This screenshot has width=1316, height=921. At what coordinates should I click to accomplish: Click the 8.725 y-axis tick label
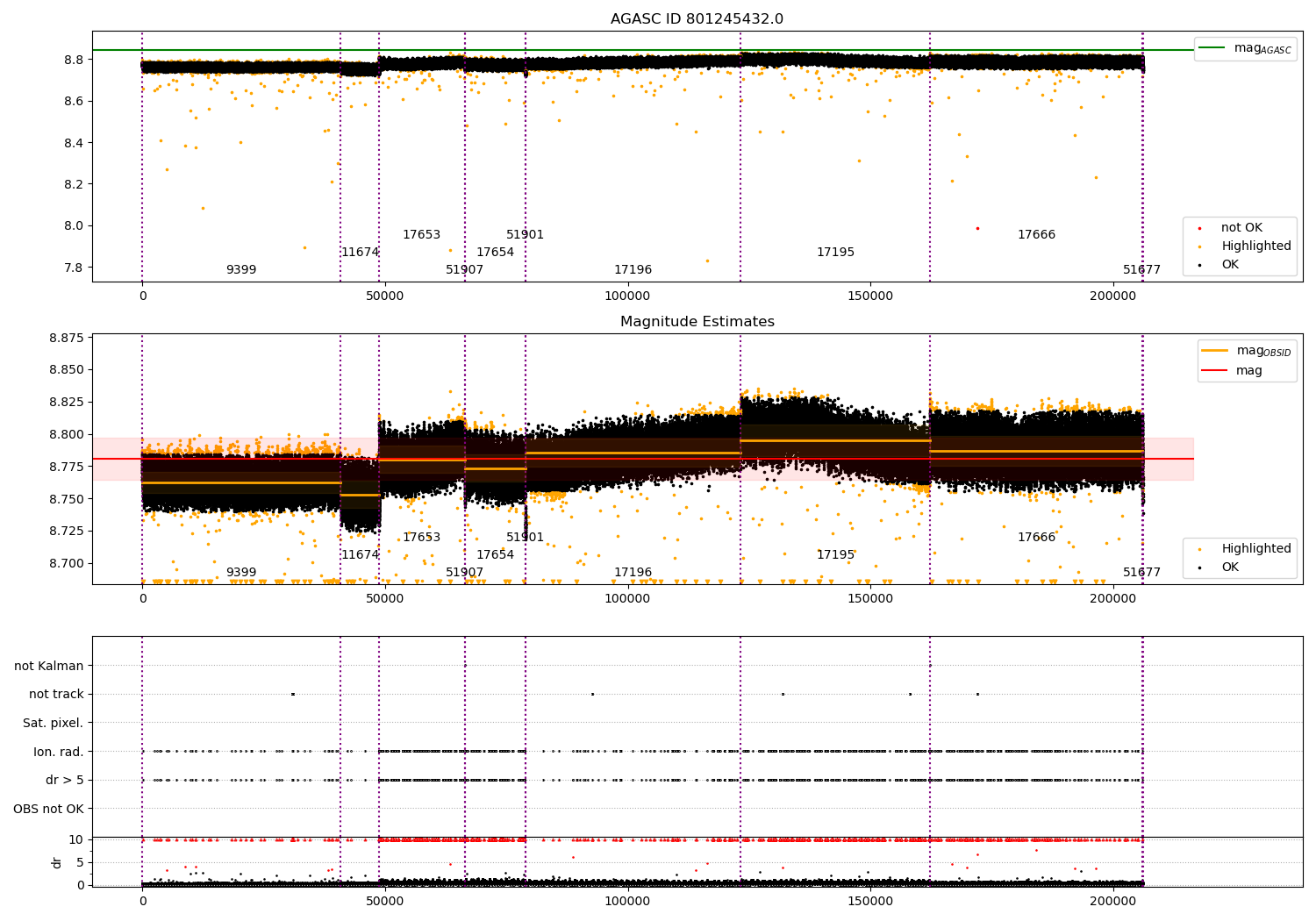(66, 532)
